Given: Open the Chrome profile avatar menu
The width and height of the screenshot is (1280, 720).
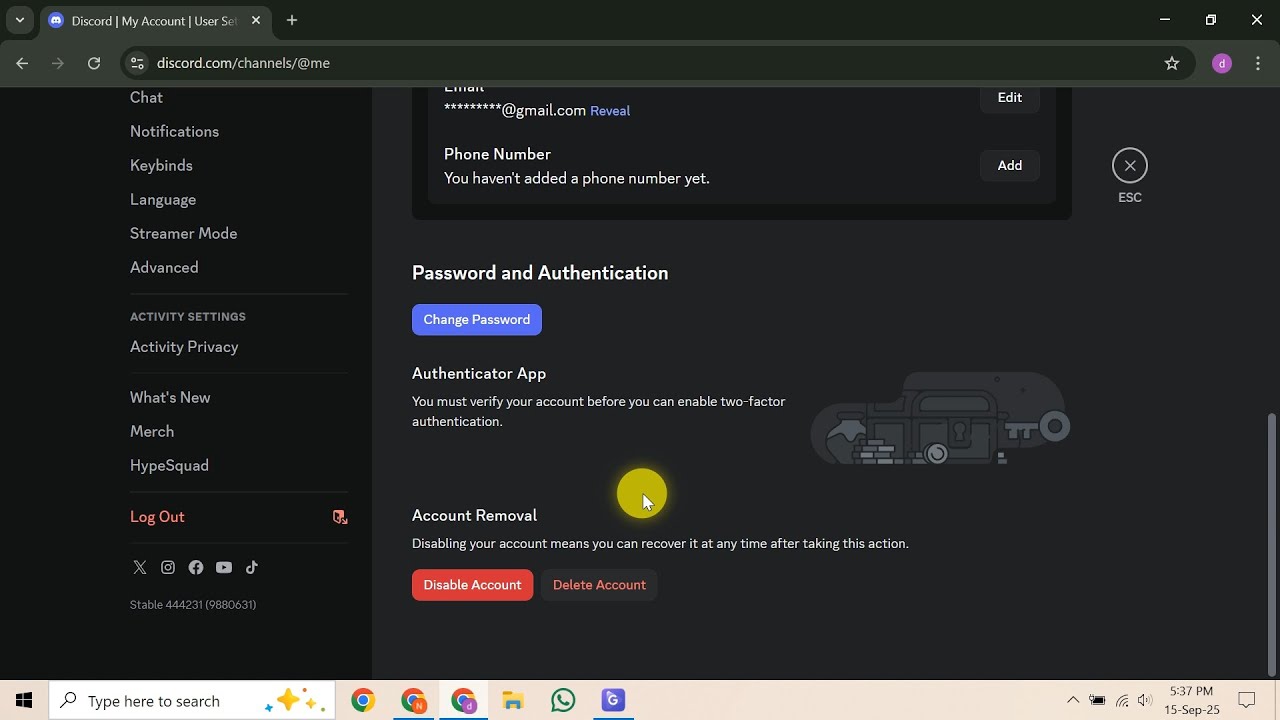Looking at the screenshot, I should [x=1222, y=63].
